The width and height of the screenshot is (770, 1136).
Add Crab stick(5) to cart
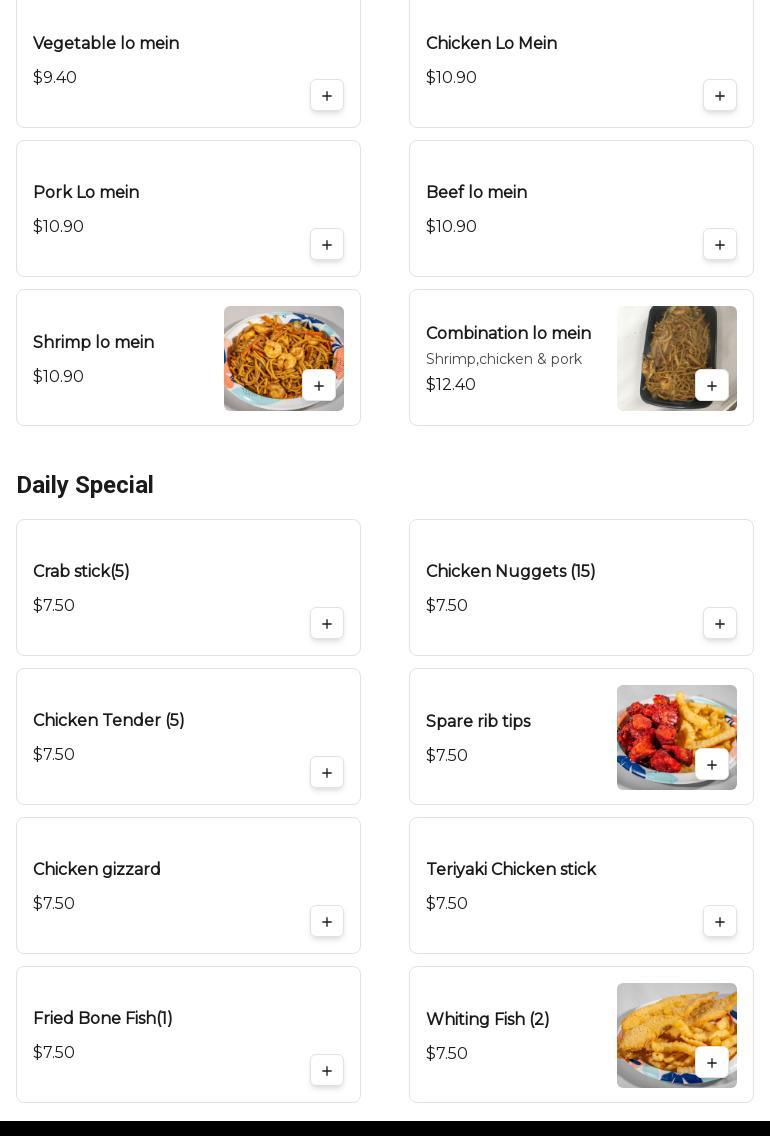[x=327, y=624]
